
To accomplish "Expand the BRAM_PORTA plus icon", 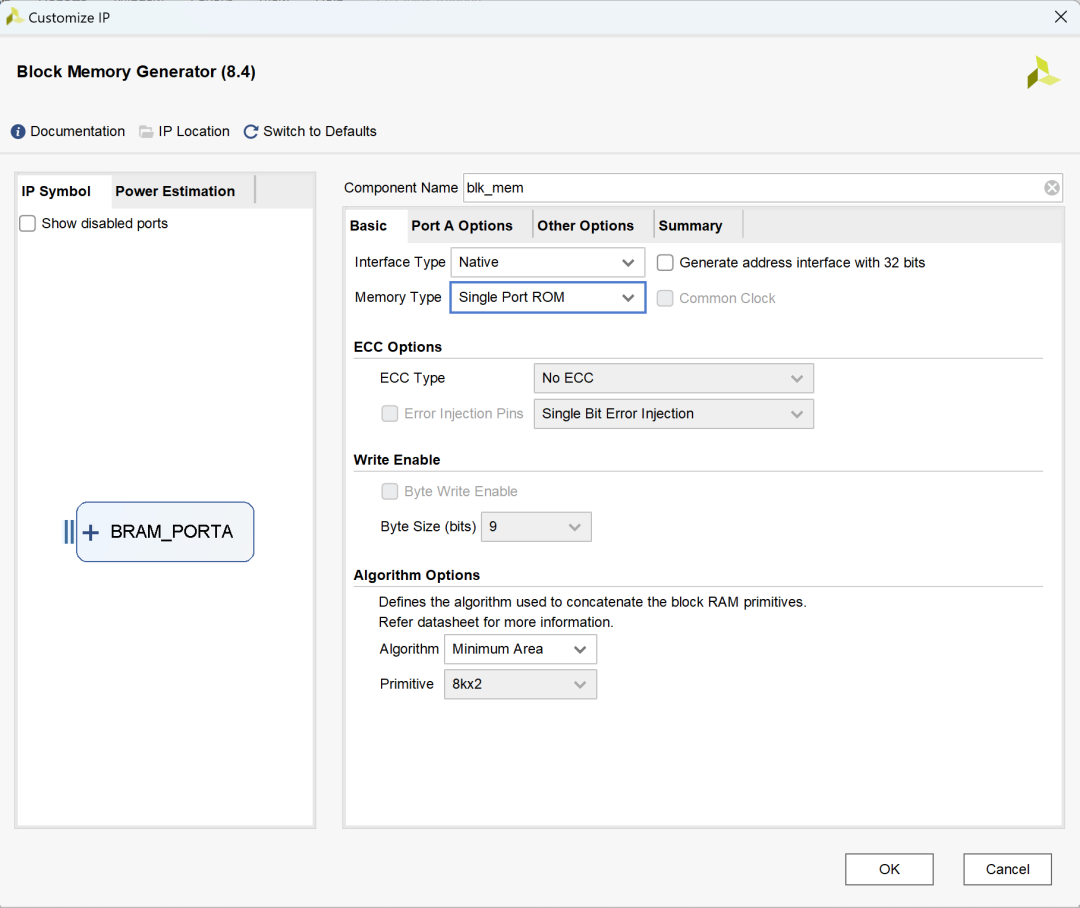I will [x=90, y=532].
